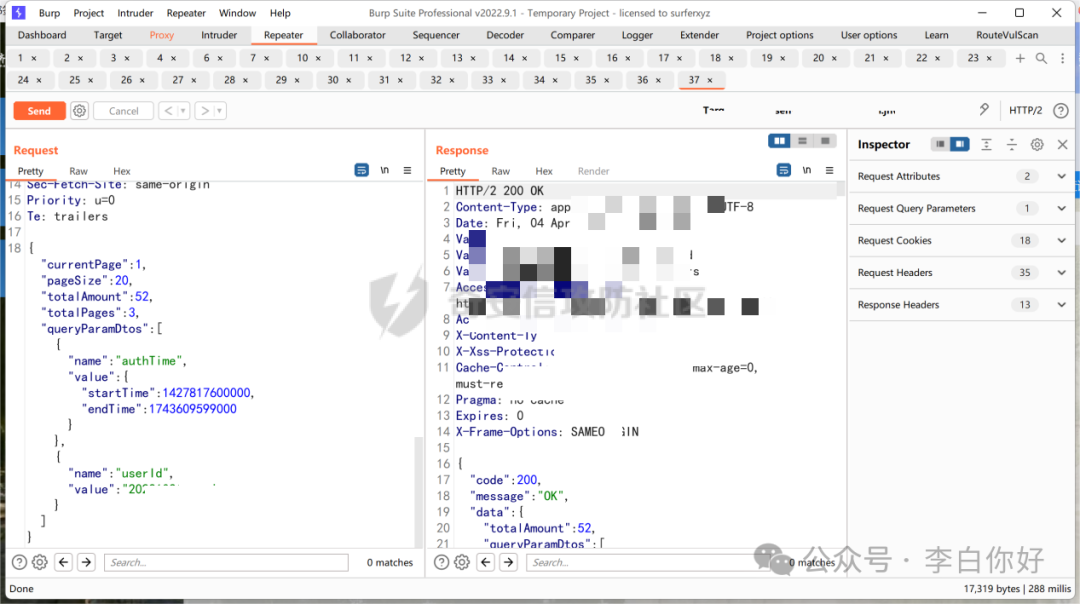Open the Intruder menu
The height and width of the screenshot is (604, 1080).
(135, 13)
